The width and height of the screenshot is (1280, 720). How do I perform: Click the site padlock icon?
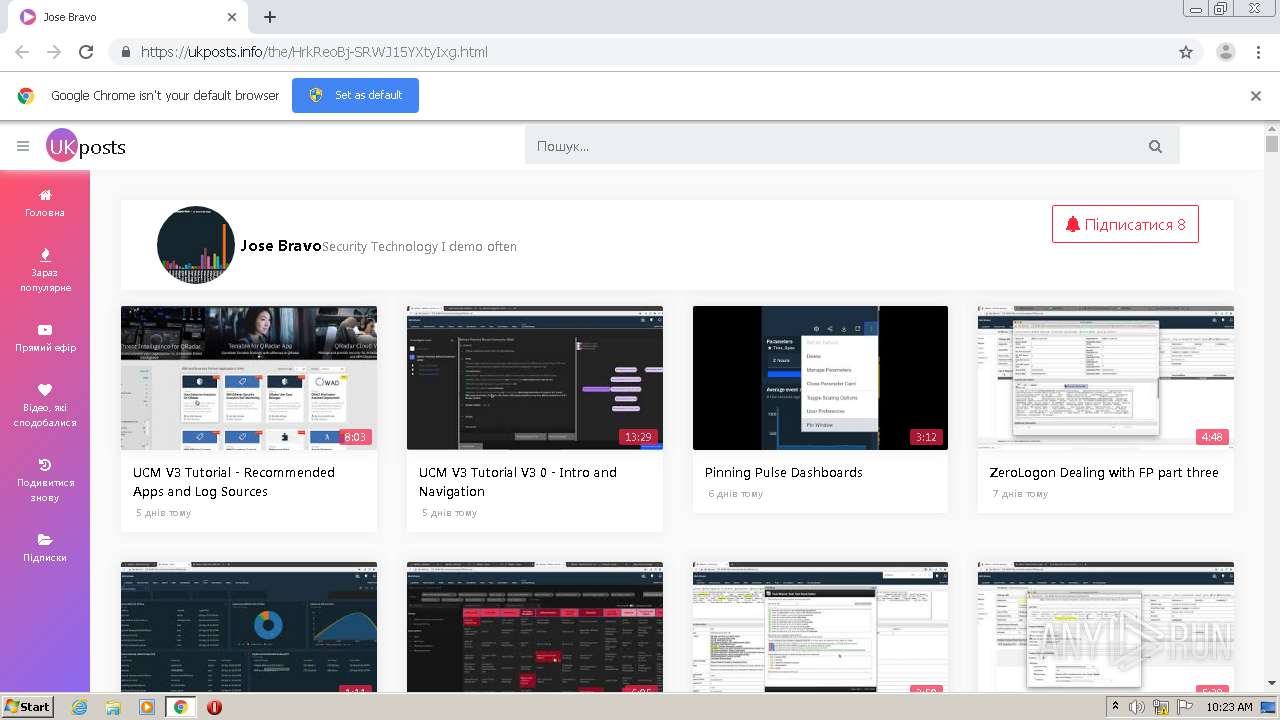pos(125,52)
